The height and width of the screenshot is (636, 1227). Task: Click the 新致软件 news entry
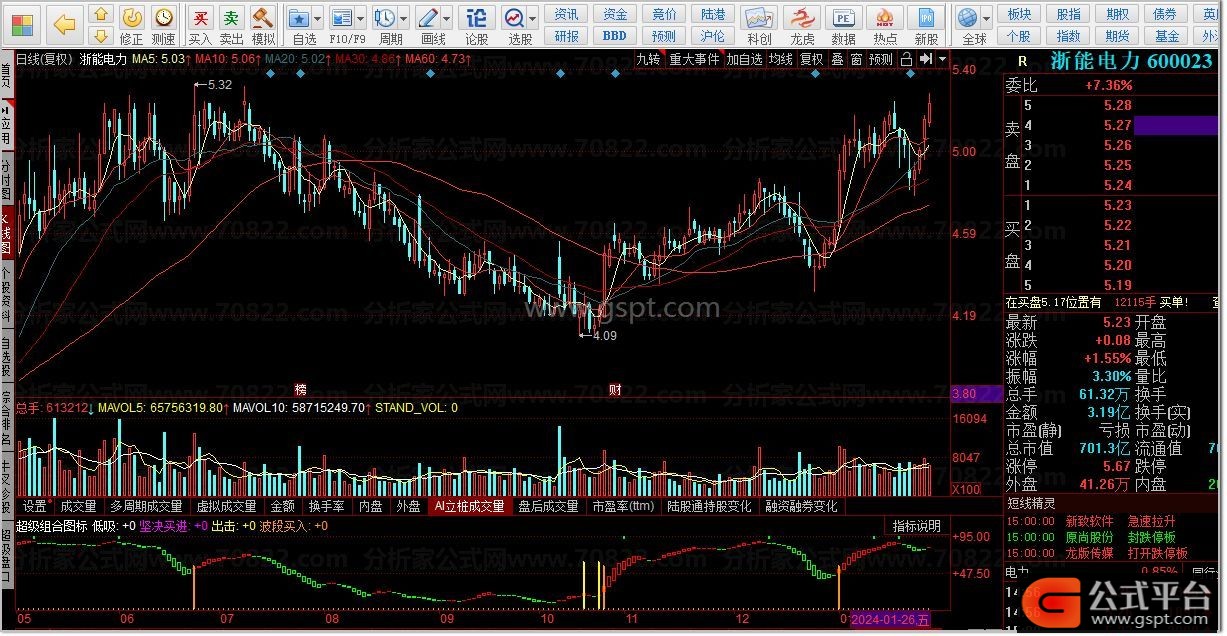tap(1089, 521)
